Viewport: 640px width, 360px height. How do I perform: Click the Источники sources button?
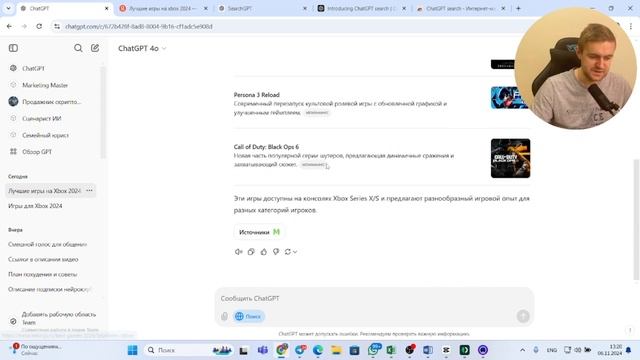[259, 232]
